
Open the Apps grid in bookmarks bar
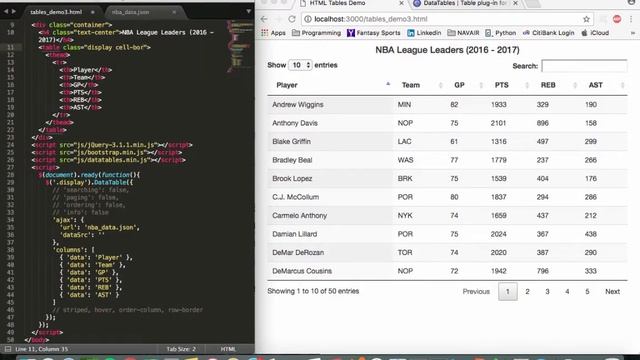(x=273, y=33)
